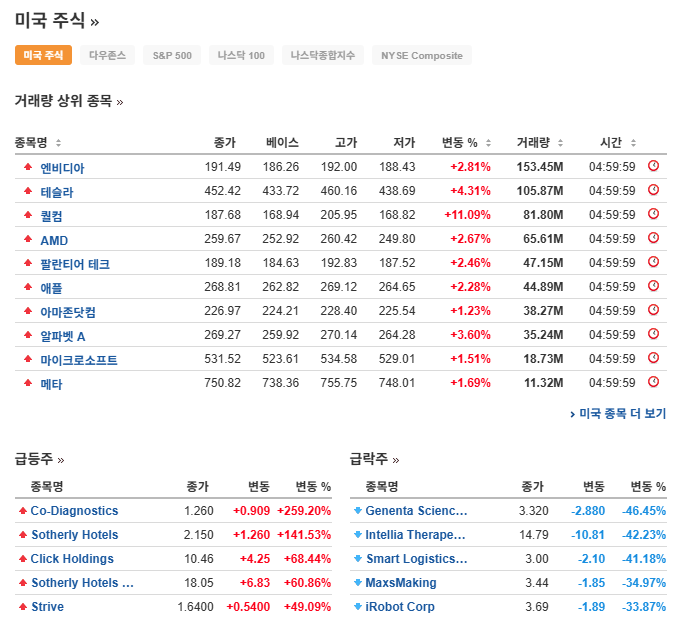The width and height of the screenshot is (677, 632).
Task: Click the blue down arrow beside Smart Logistics
Action: [x=358, y=559]
